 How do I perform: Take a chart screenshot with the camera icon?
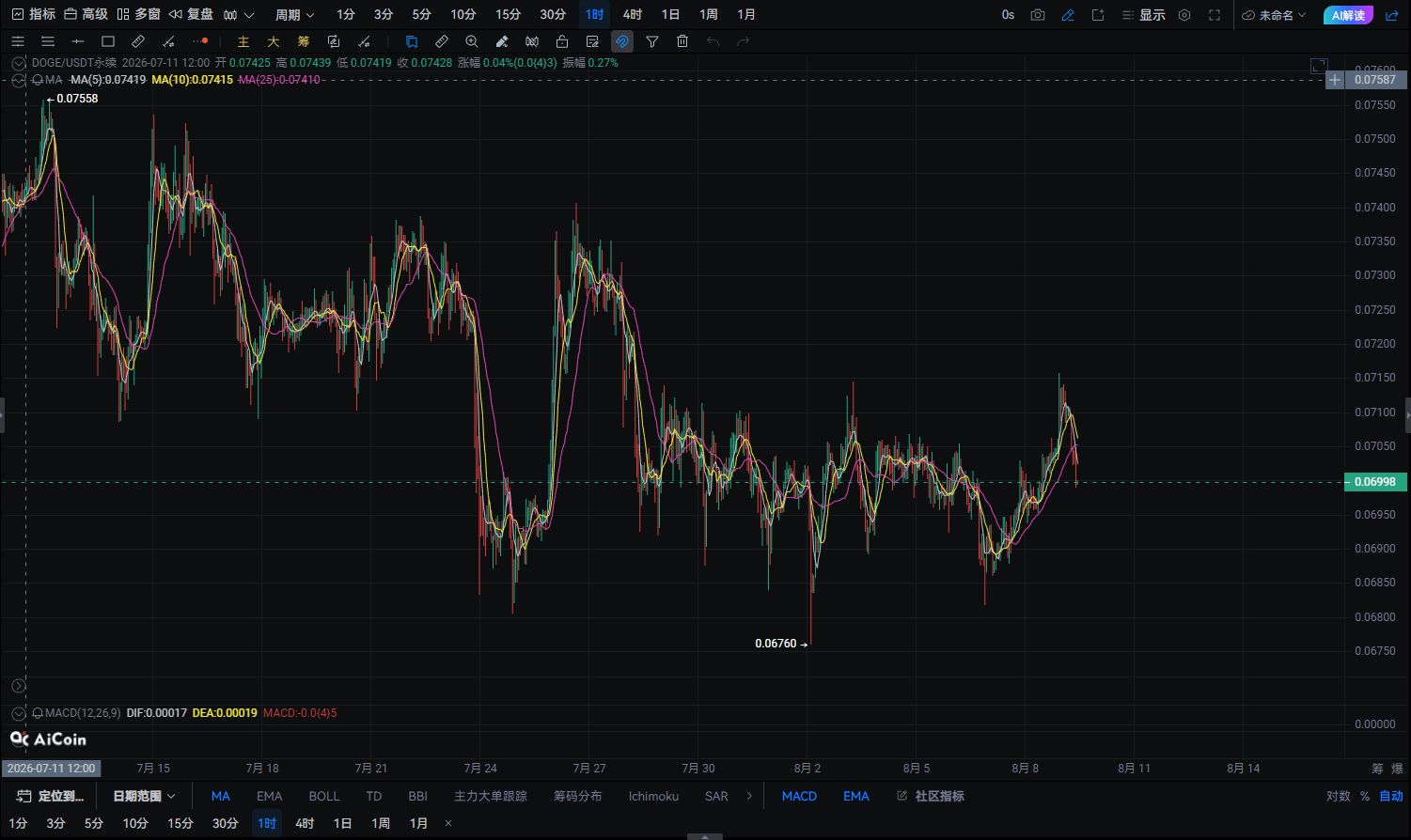tap(1038, 15)
